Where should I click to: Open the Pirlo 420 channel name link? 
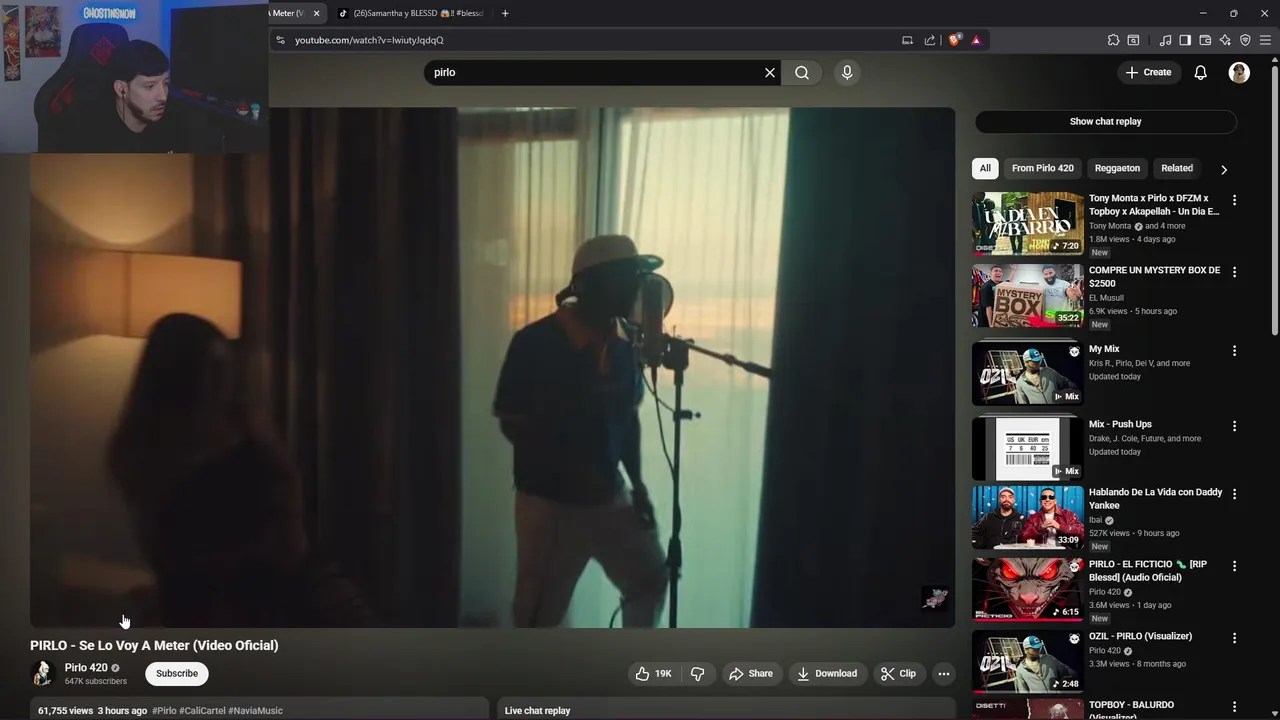point(86,668)
